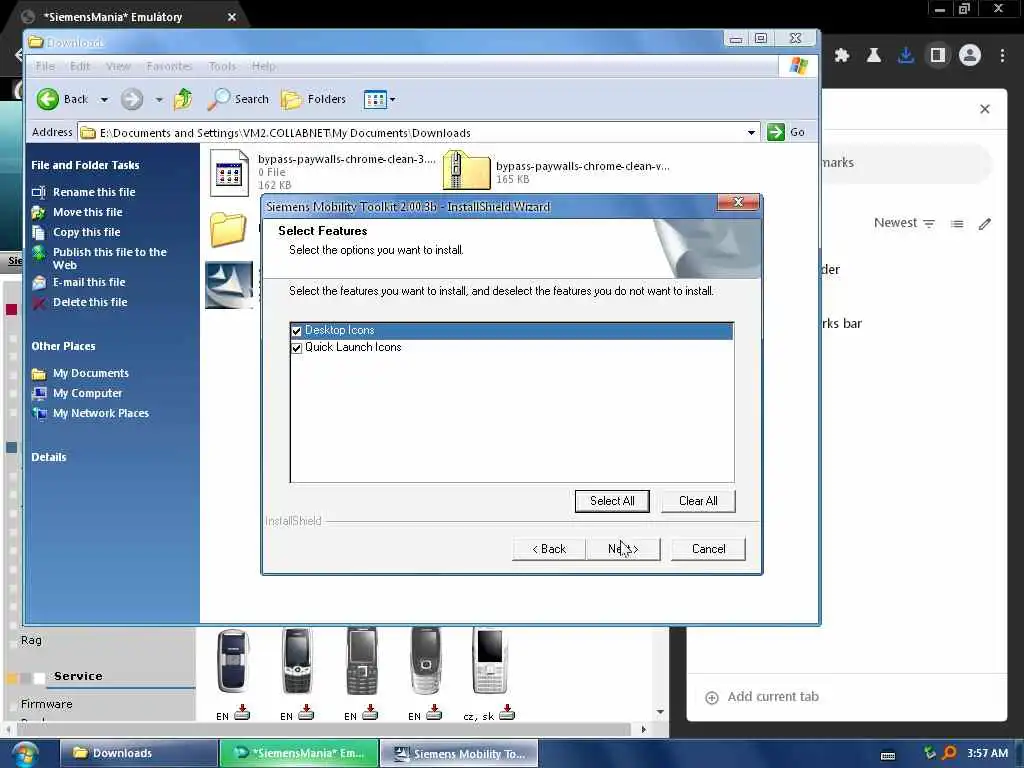
Task: Click Publish this file to the Web
Action: click(109, 259)
